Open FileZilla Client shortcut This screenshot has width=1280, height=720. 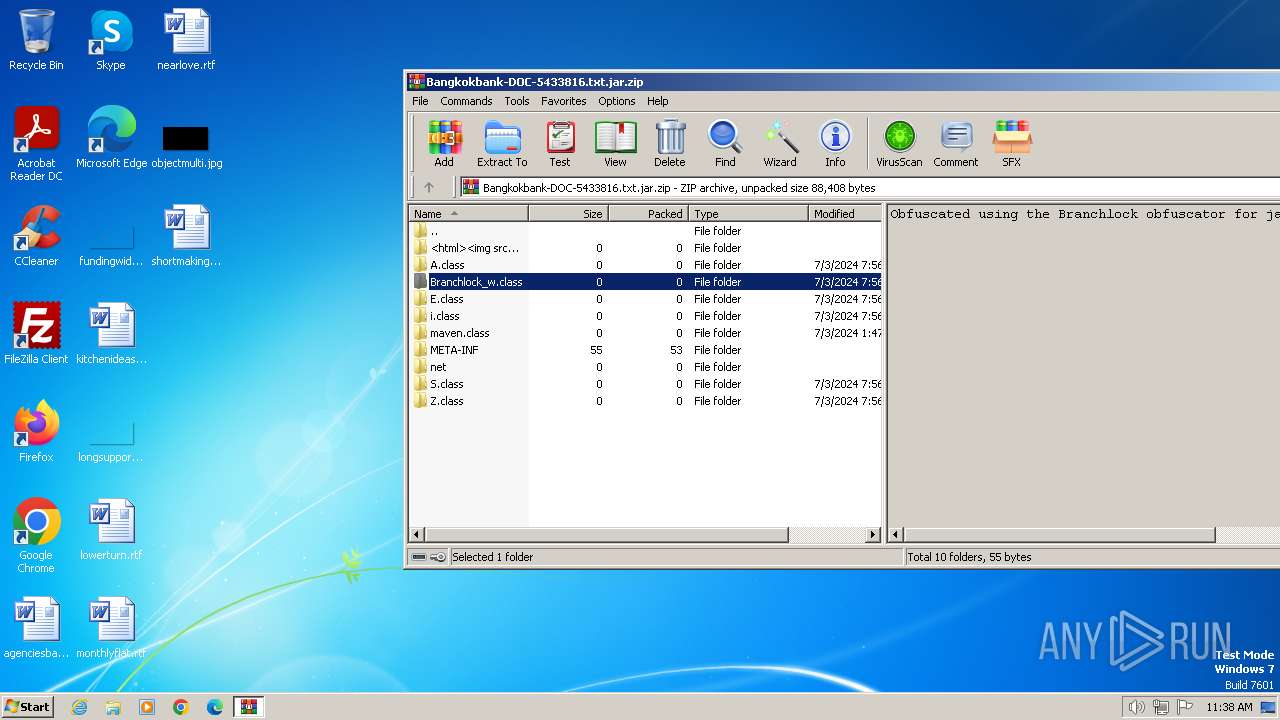(x=36, y=334)
